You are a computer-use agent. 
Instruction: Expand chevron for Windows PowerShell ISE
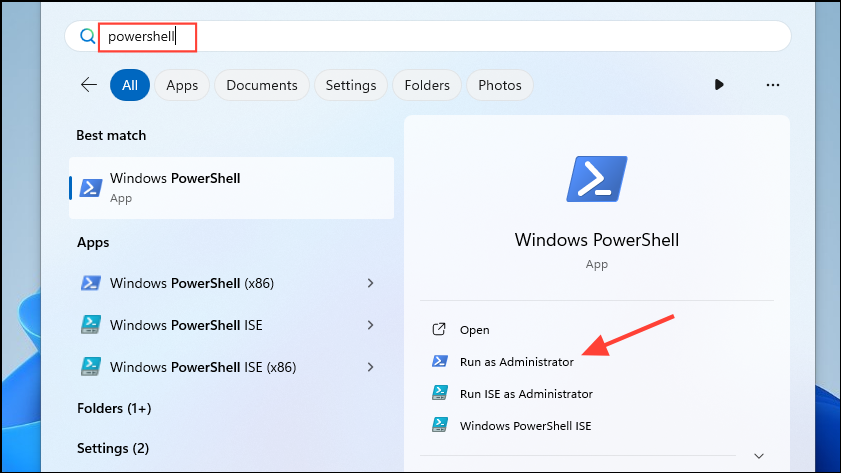[370, 324]
